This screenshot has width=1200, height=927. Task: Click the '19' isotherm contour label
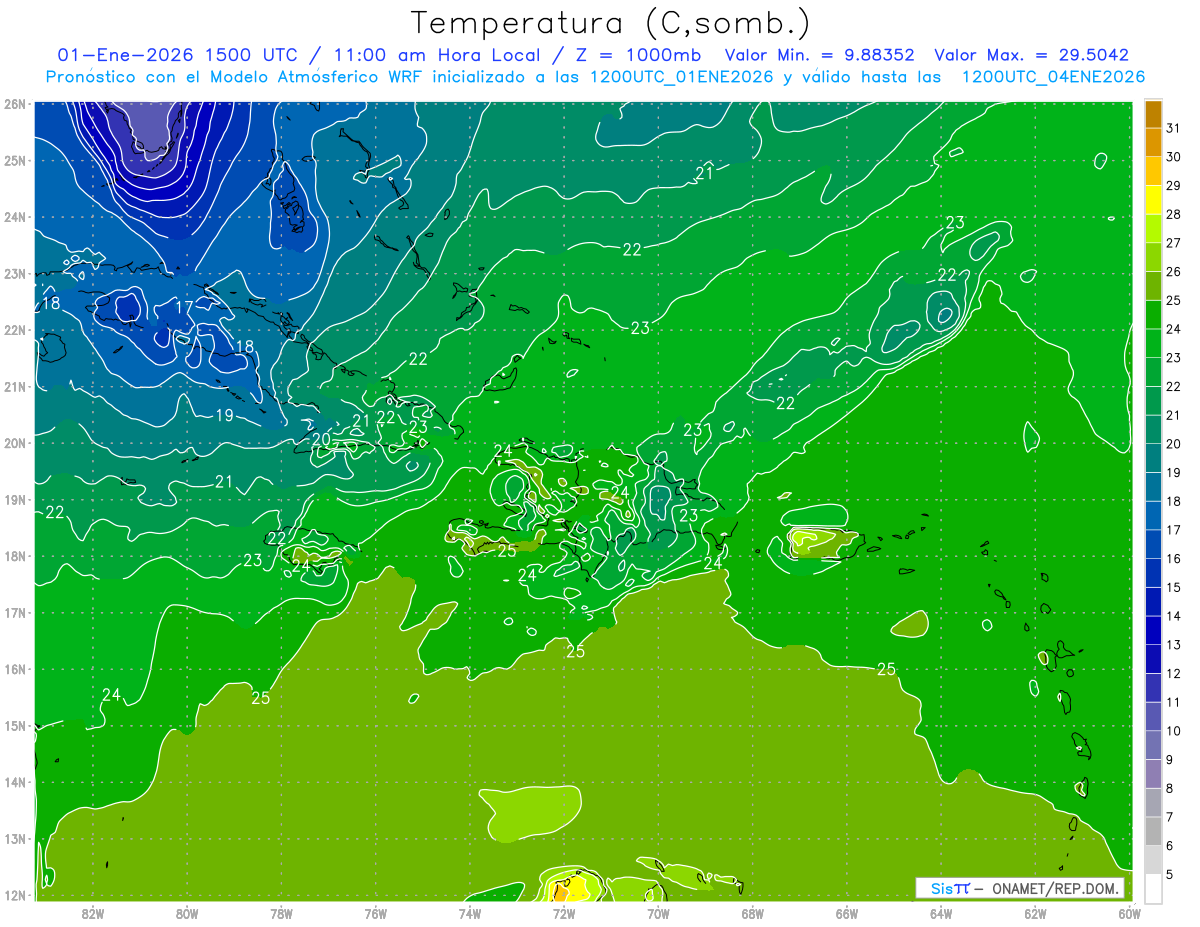coord(224,415)
